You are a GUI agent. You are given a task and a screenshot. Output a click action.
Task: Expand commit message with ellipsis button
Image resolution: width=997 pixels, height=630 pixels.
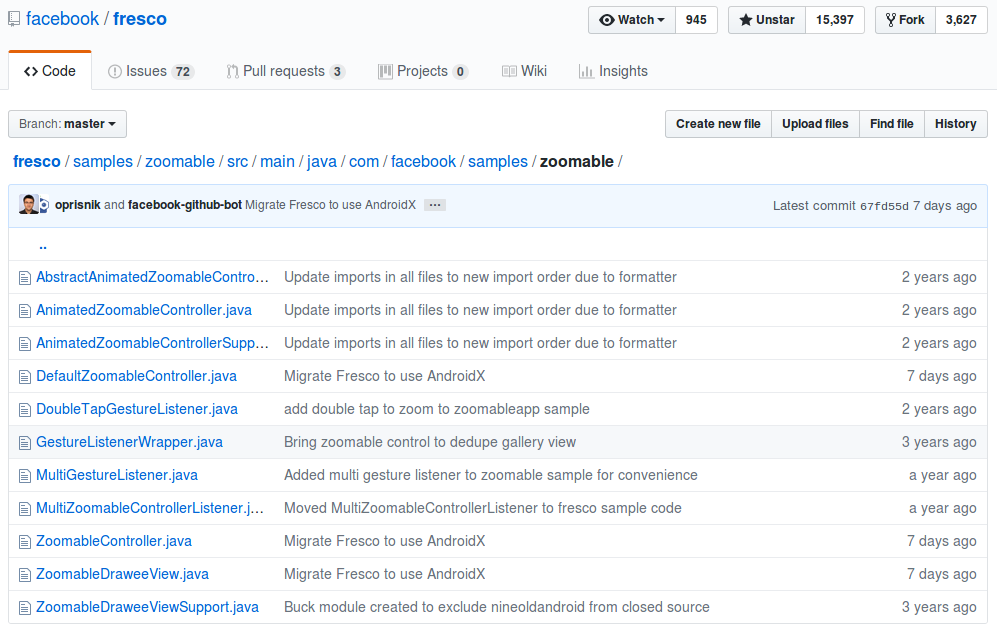click(x=435, y=205)
